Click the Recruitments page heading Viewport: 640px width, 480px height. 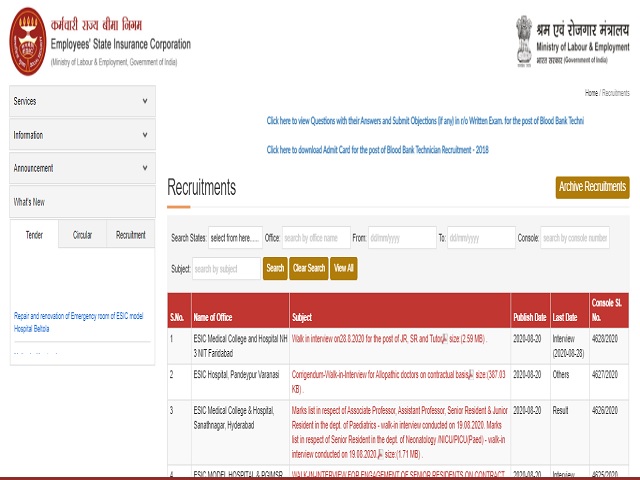pos(202,187)
